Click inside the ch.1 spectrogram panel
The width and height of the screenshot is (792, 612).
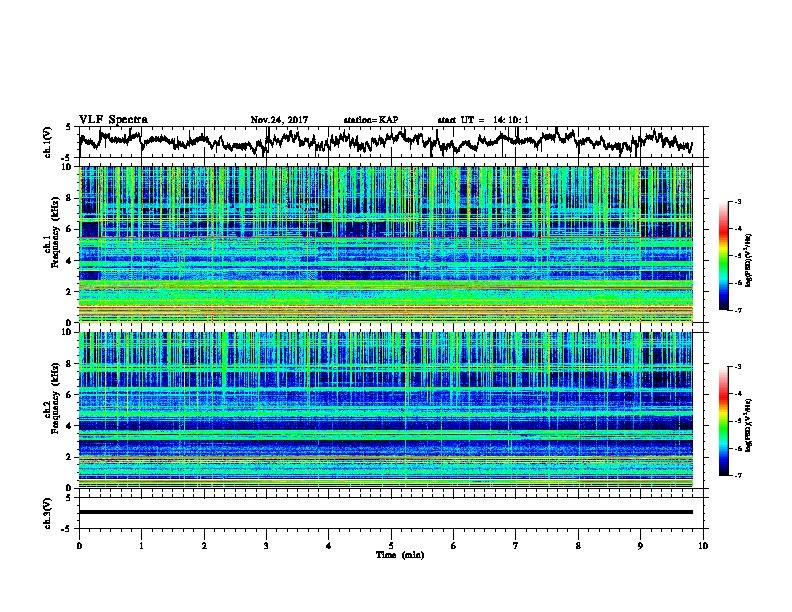click(385, 244)
